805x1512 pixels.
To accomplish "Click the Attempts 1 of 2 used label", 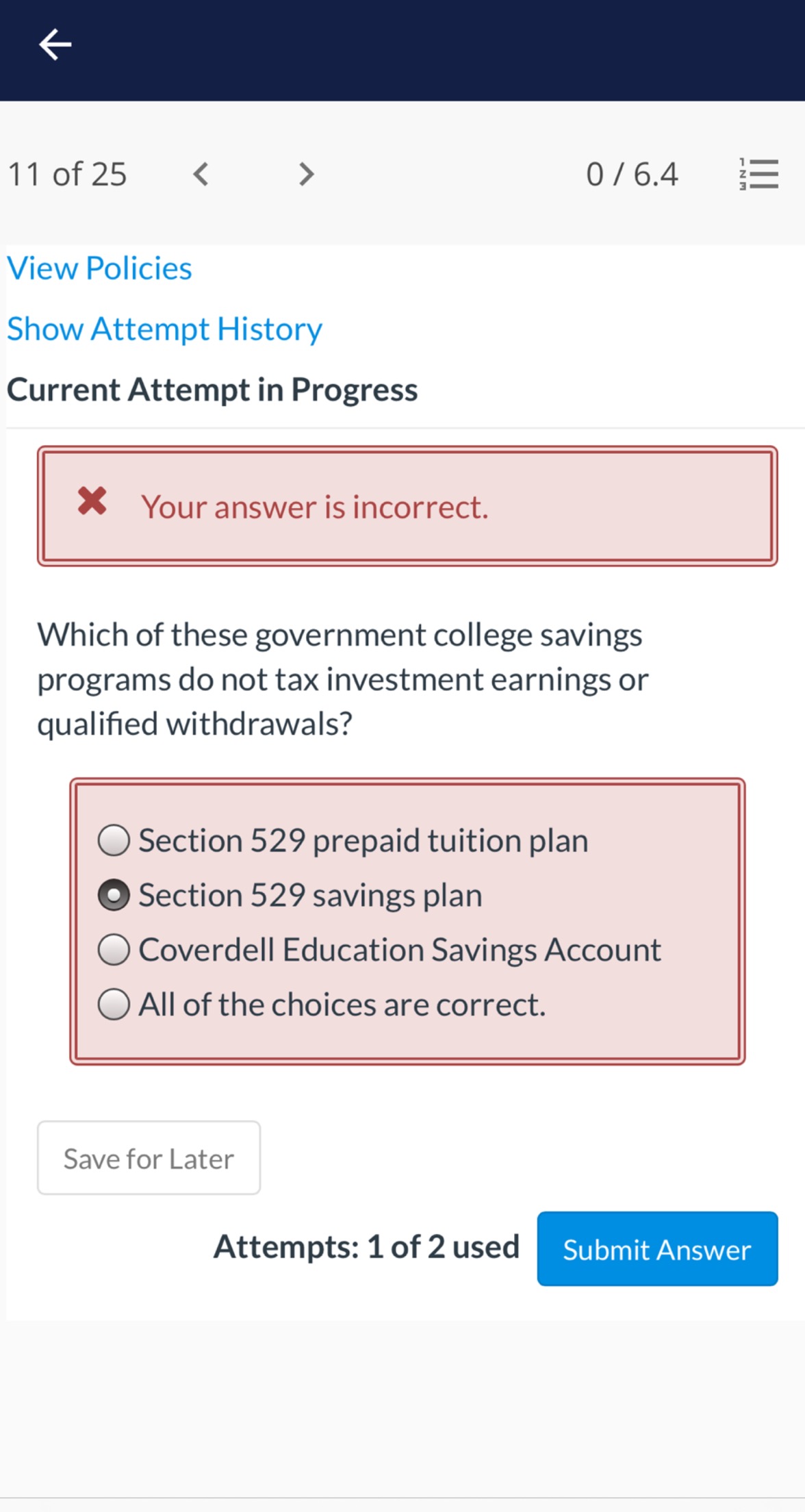I will click(366, 1248).
